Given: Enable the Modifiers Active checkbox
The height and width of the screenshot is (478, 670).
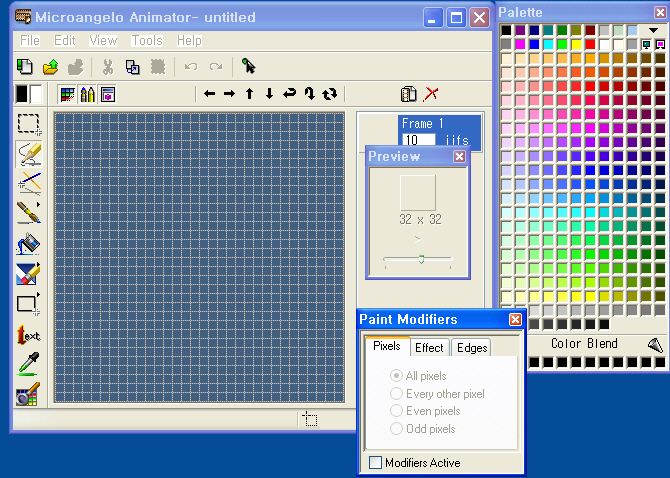Looking at the screenshot, I should coord(375,463).
